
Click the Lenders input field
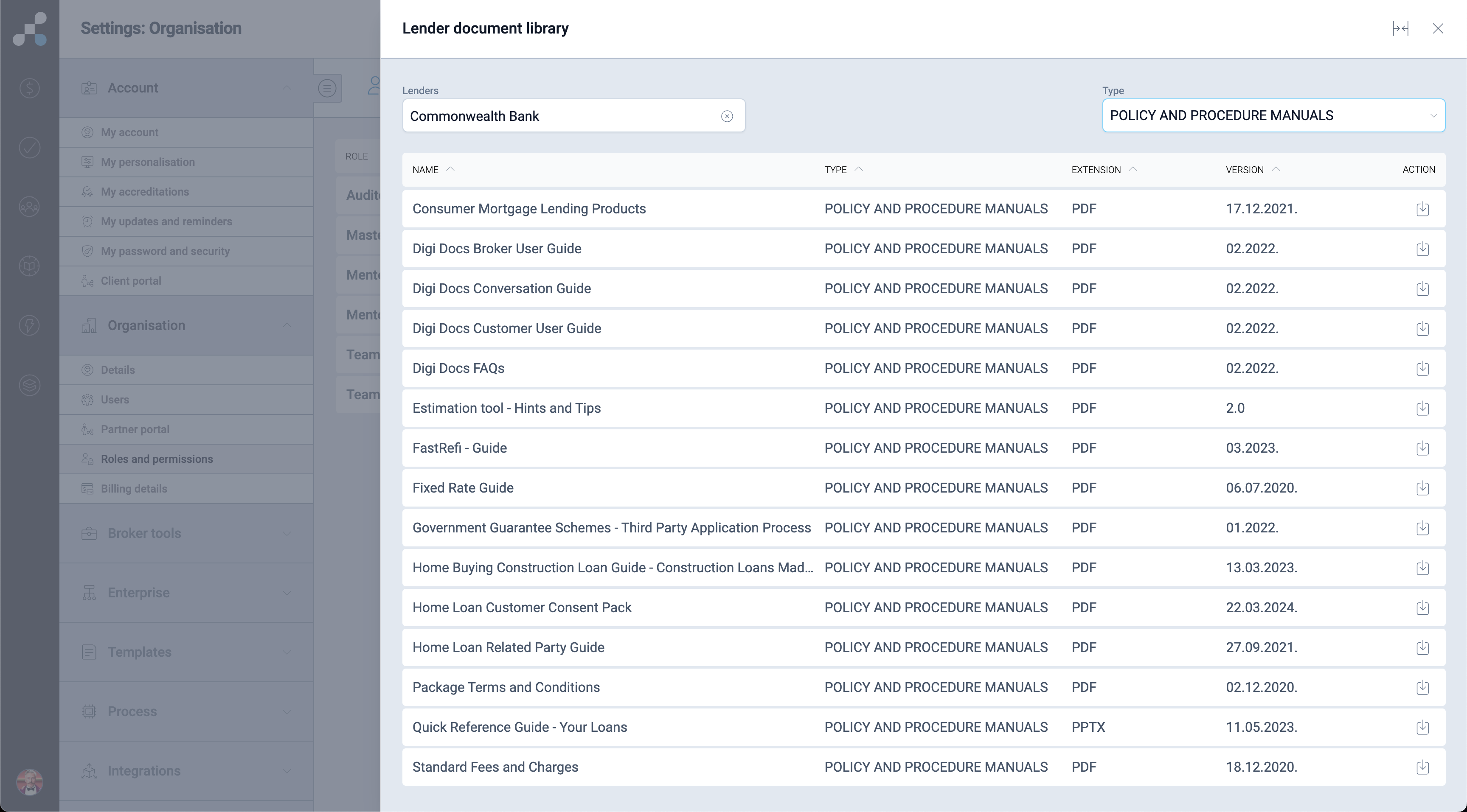pyautogui.click(x=573, y=116)
